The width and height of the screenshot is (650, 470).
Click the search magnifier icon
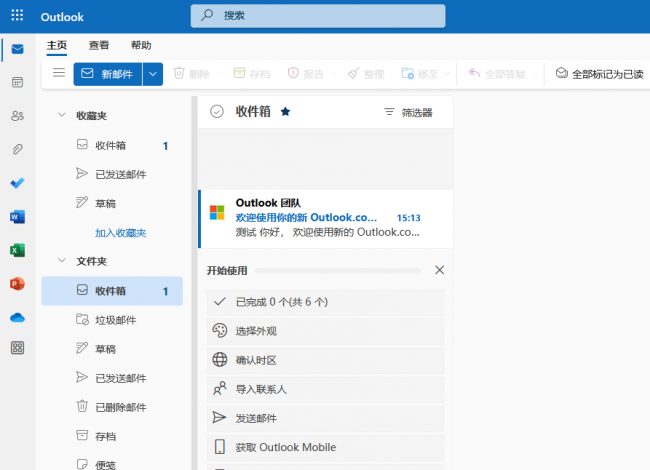207,15
